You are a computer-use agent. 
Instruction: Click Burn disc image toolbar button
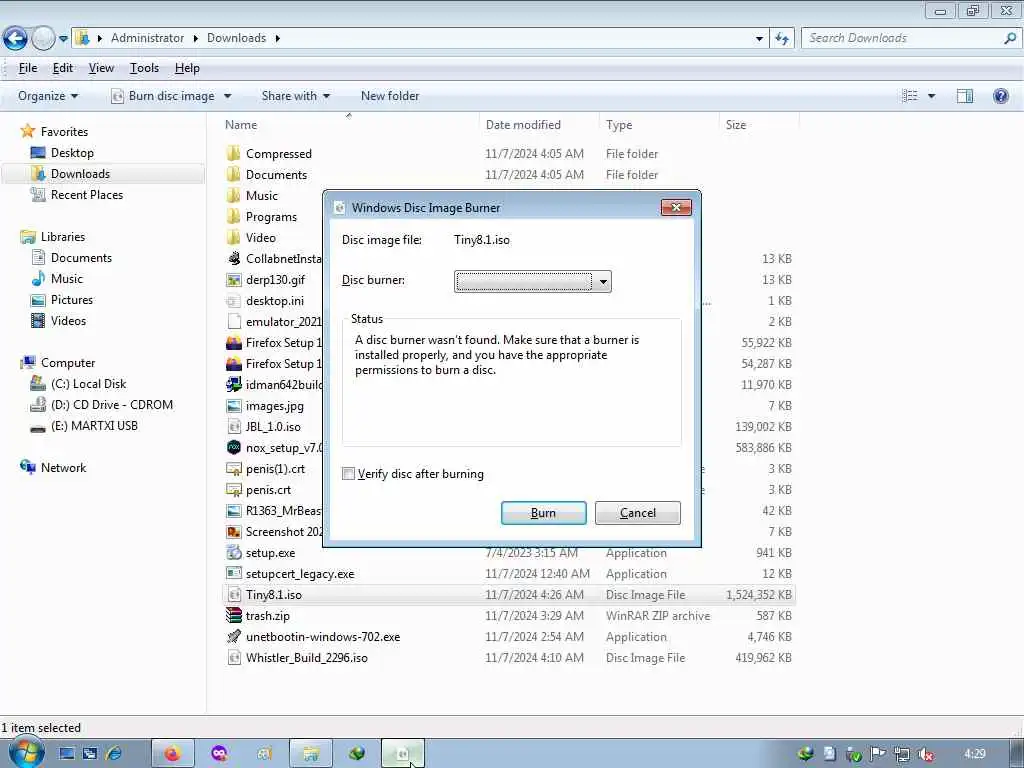(x=163, y=96)
